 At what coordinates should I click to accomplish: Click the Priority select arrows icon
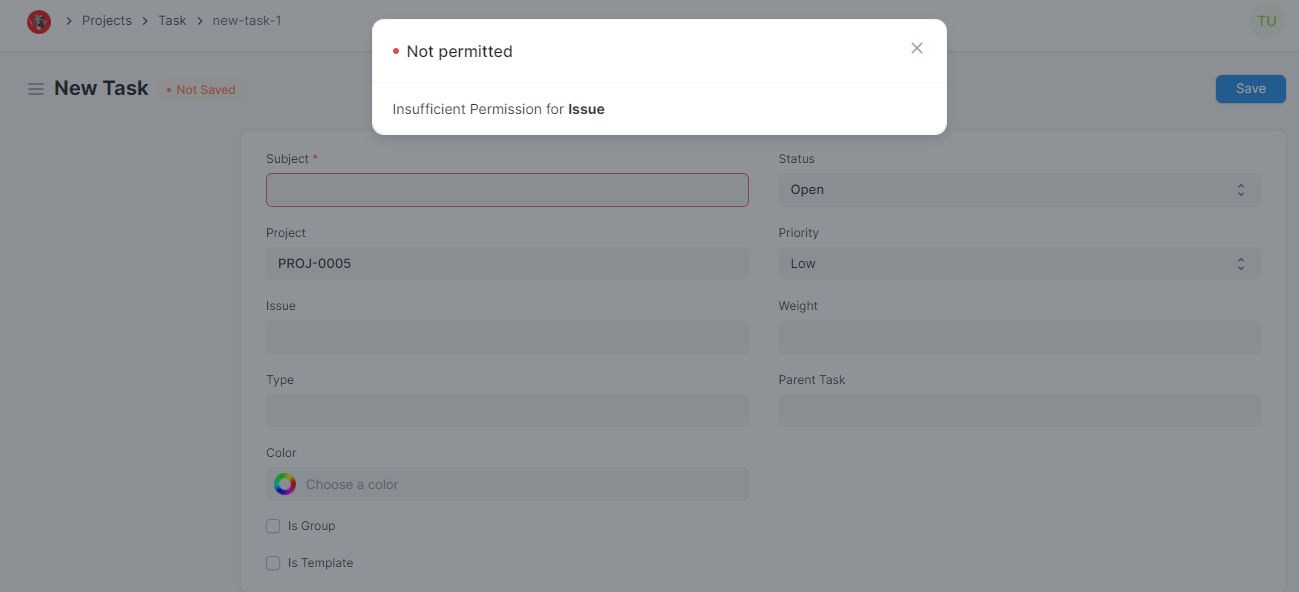click(1241, 264)
